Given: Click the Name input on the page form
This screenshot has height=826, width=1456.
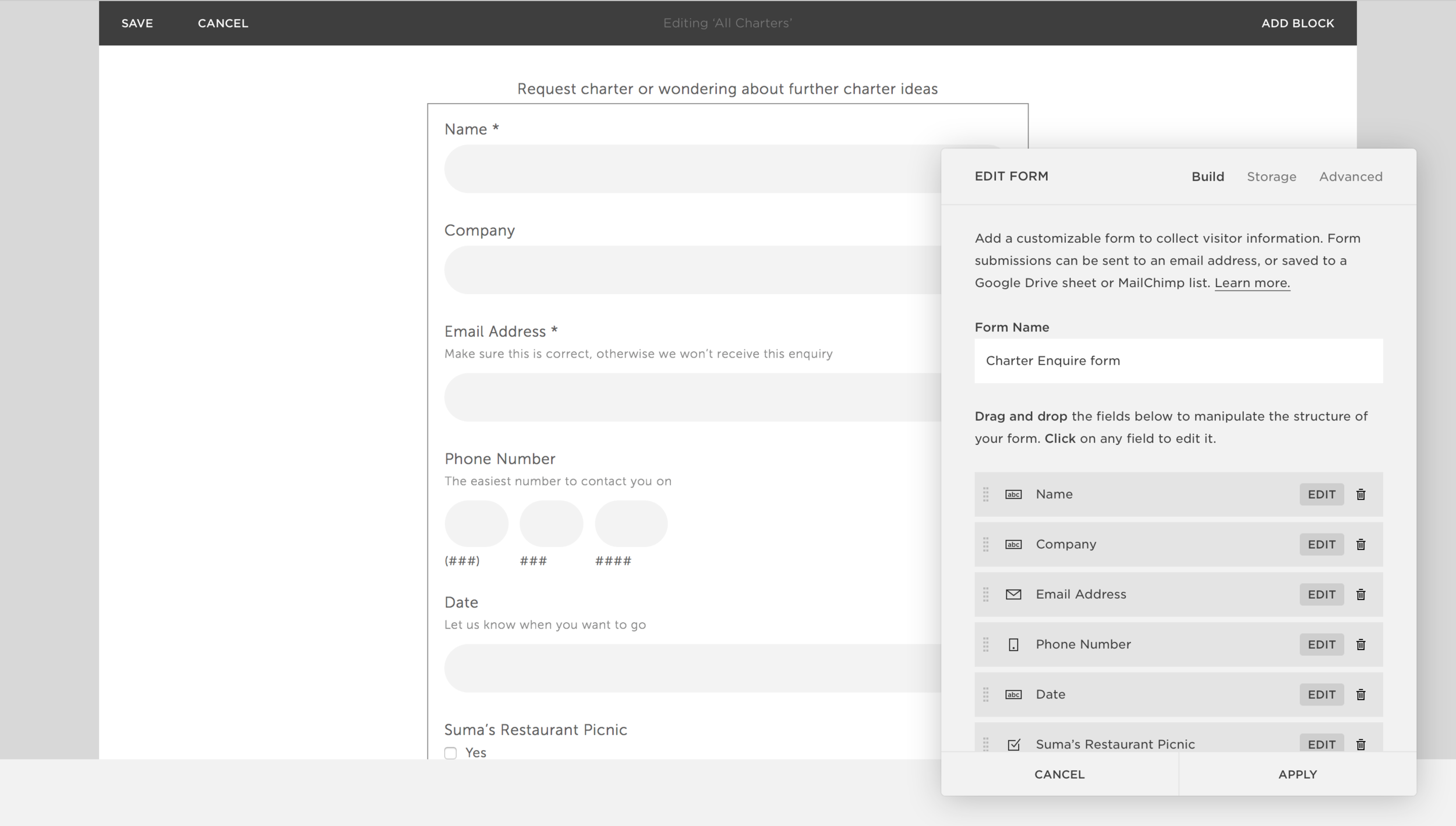Looking at the screenshot, I should click(x=692, y=169).
